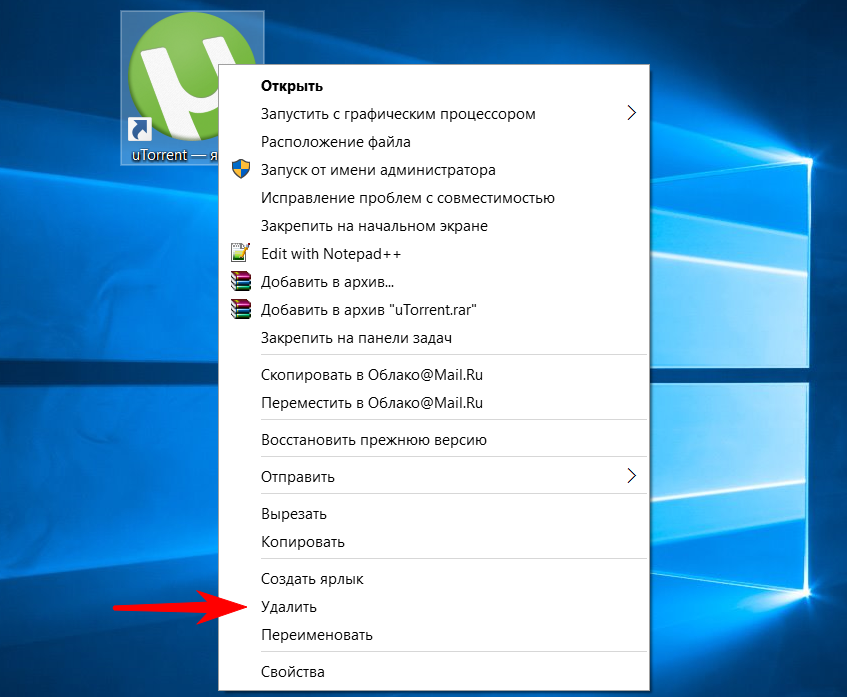Select 'Открыть' from context menu

291,86
